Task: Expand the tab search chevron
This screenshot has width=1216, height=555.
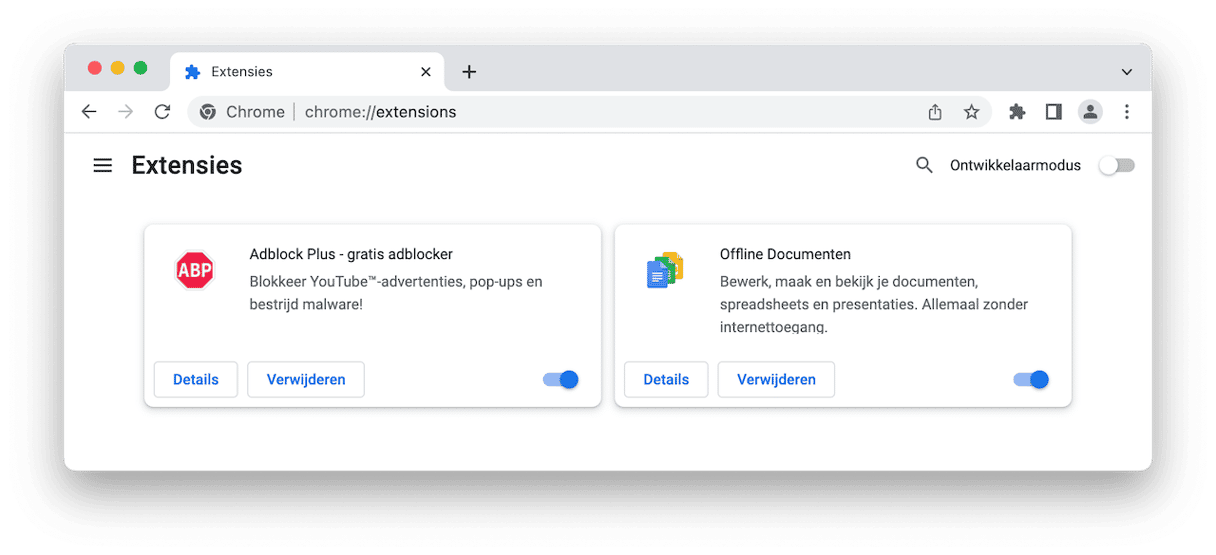Action: coord(1126,72)
